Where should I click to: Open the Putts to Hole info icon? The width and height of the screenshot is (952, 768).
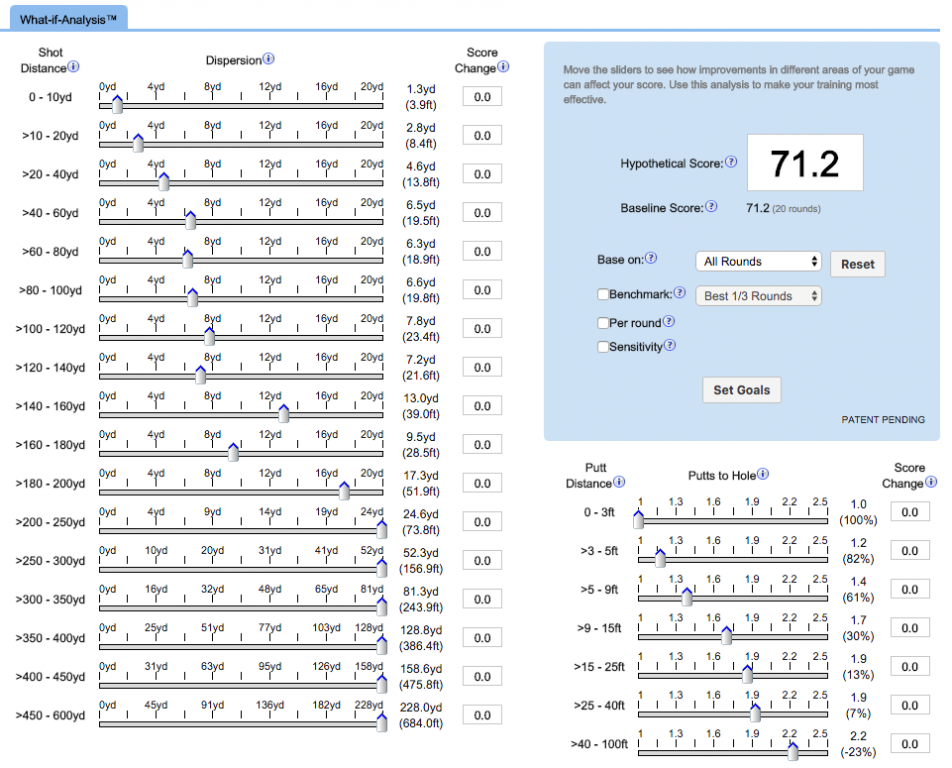coord(763,474)
